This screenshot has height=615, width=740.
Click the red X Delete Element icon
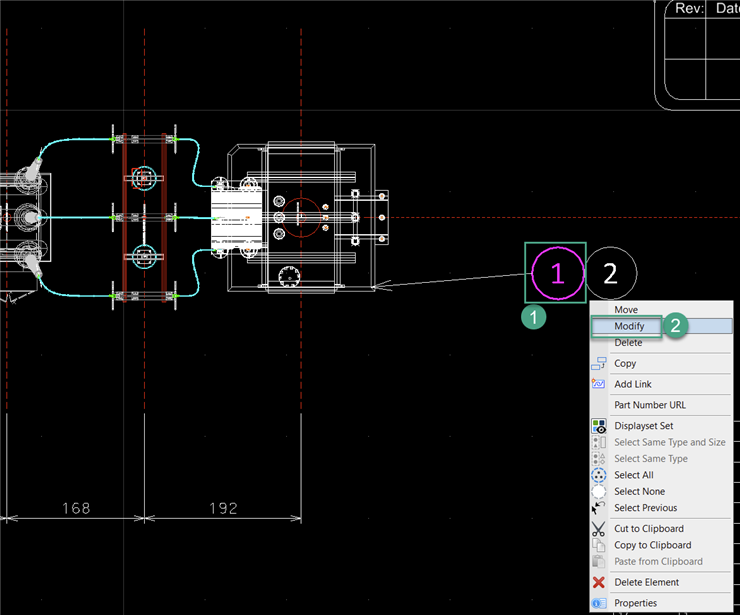599,582
